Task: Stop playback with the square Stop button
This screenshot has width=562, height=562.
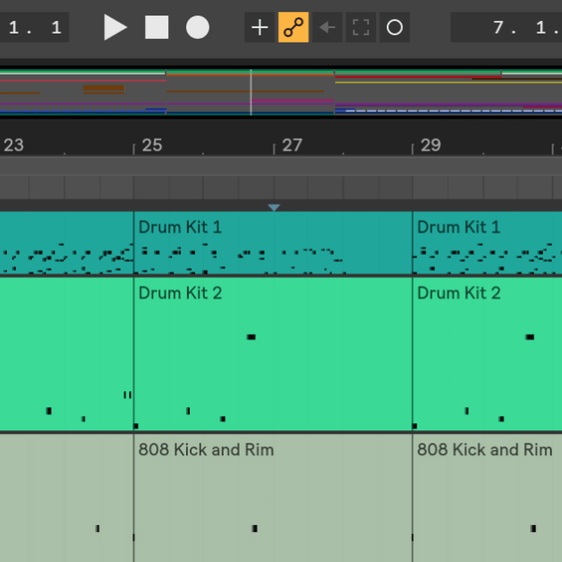Action: tap(157, 27)
